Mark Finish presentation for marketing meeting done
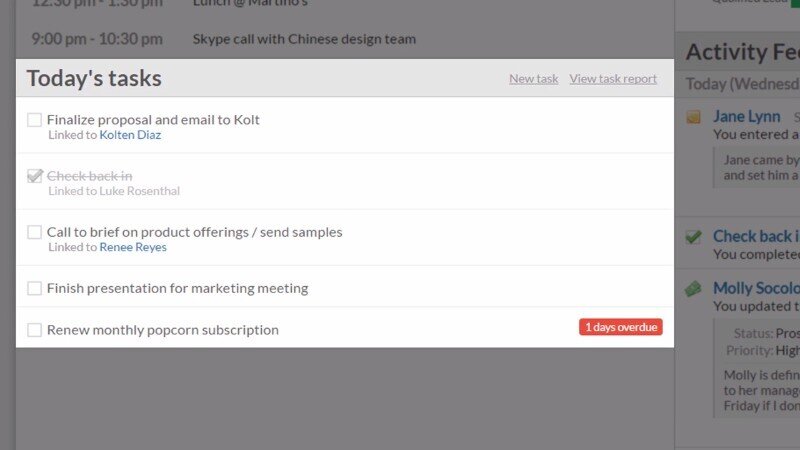The width and height of the screenshot is (800, 450). click(x=35, y=288)
